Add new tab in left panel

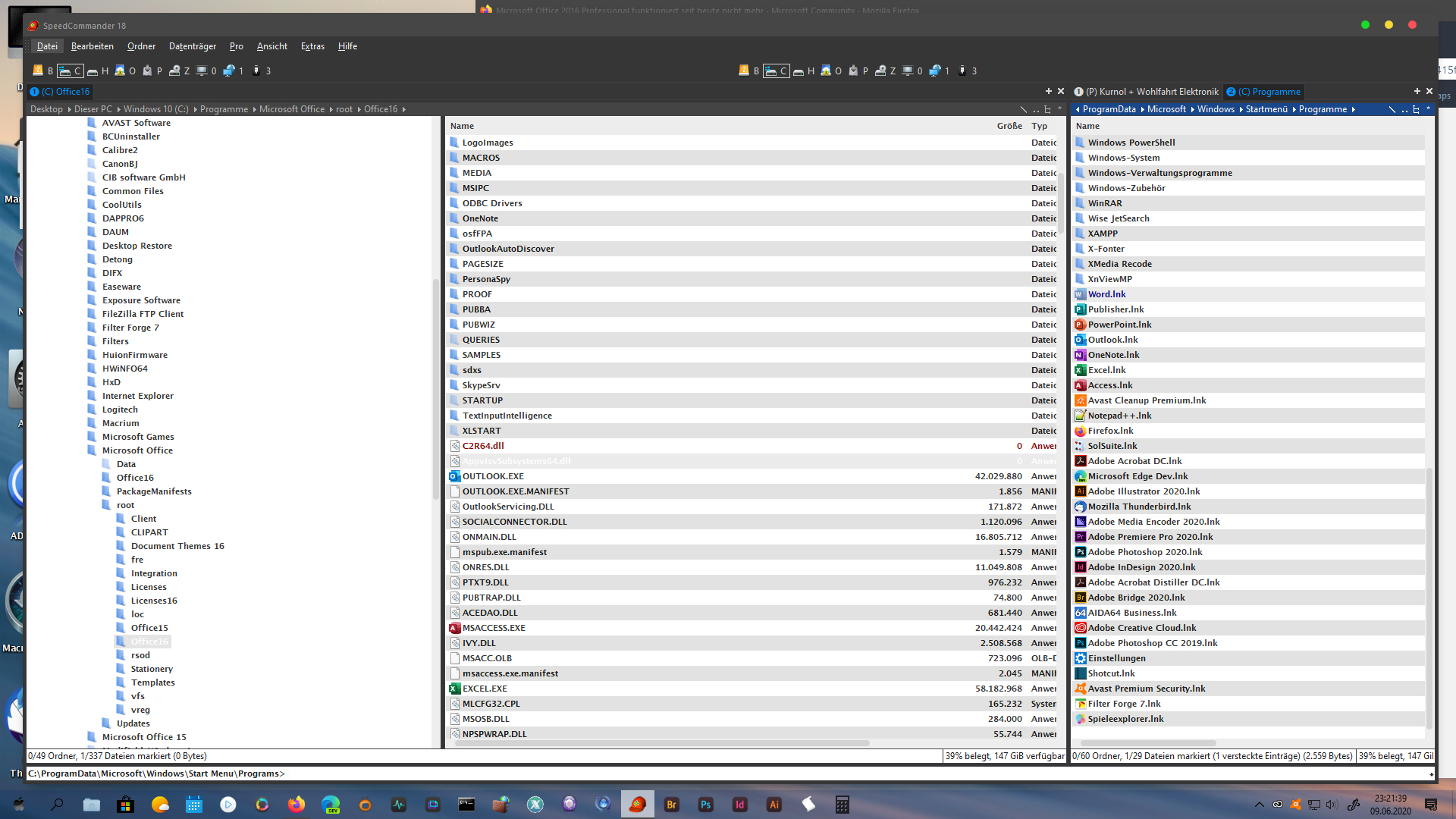[1048, 91]
